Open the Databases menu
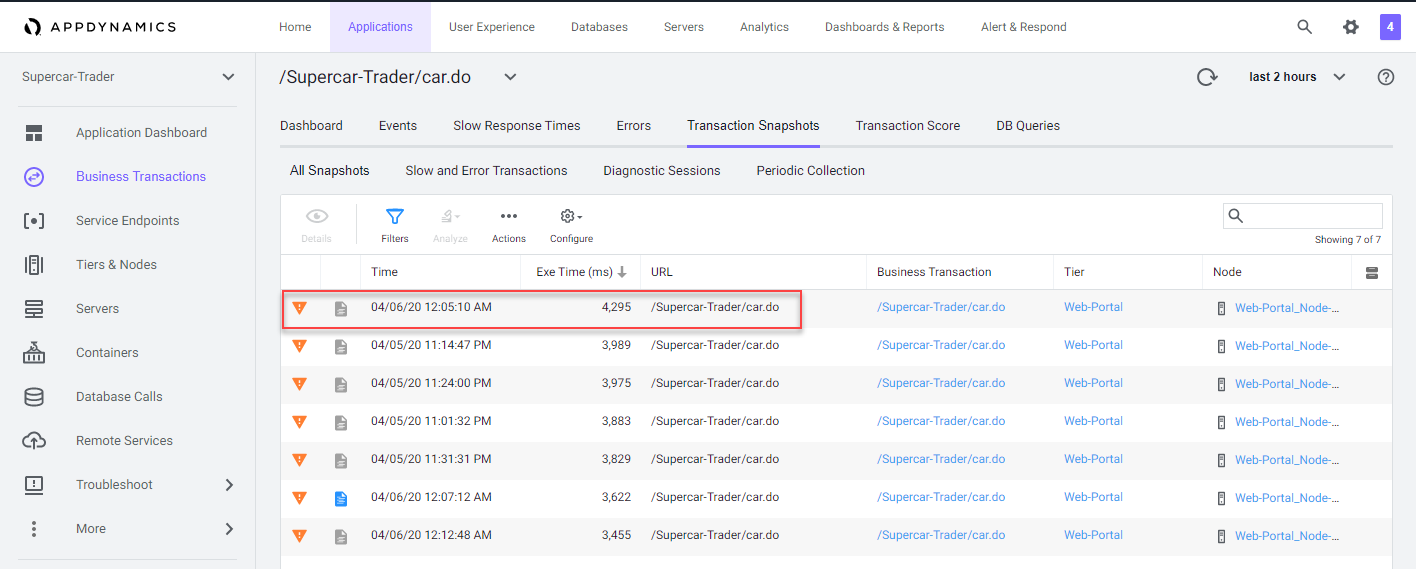Image resolution: width=1416 pixels, height=569 pixels. click(x=599, y=27)
